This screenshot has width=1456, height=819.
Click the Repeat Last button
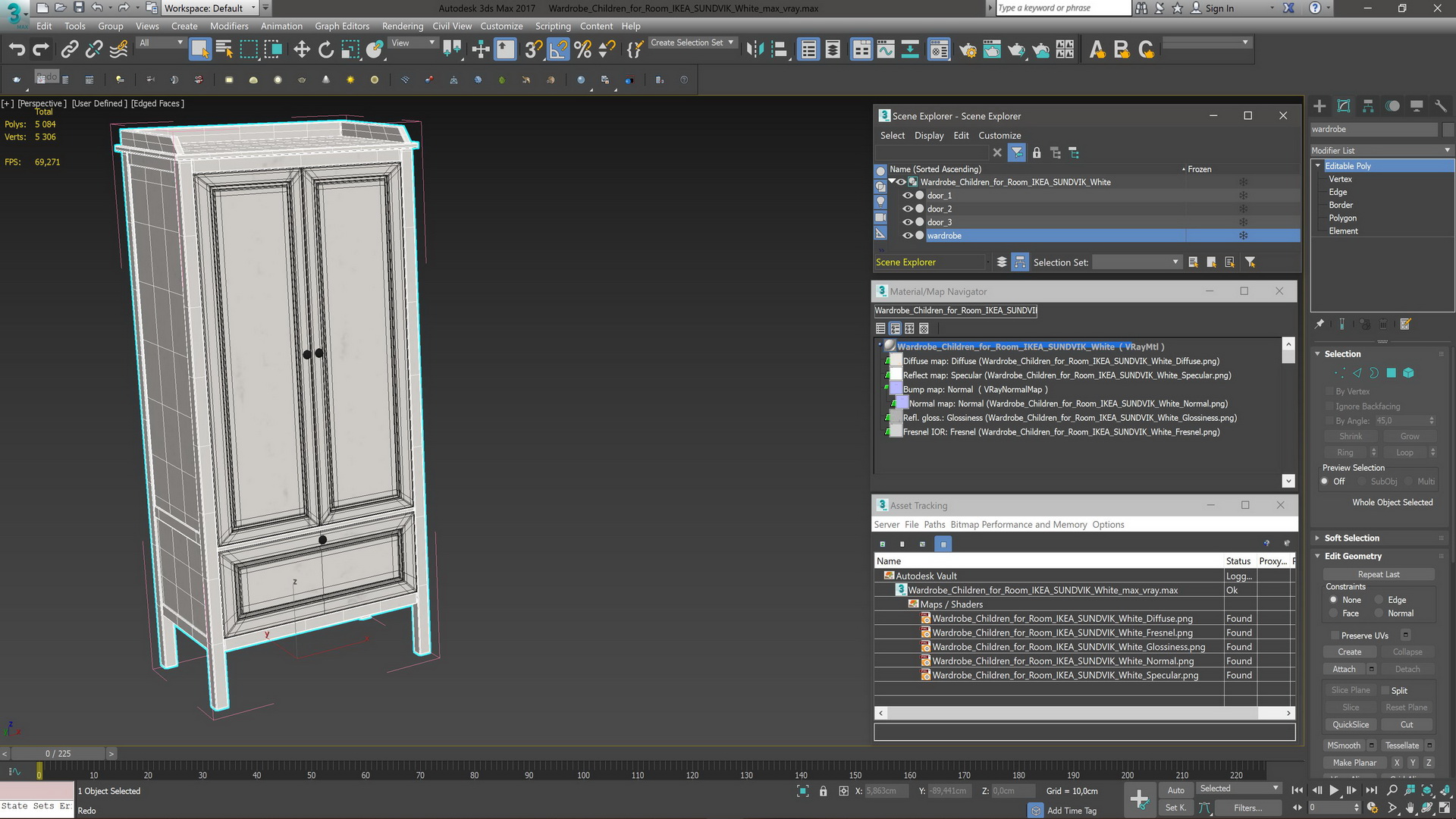tap(1379, 575)
